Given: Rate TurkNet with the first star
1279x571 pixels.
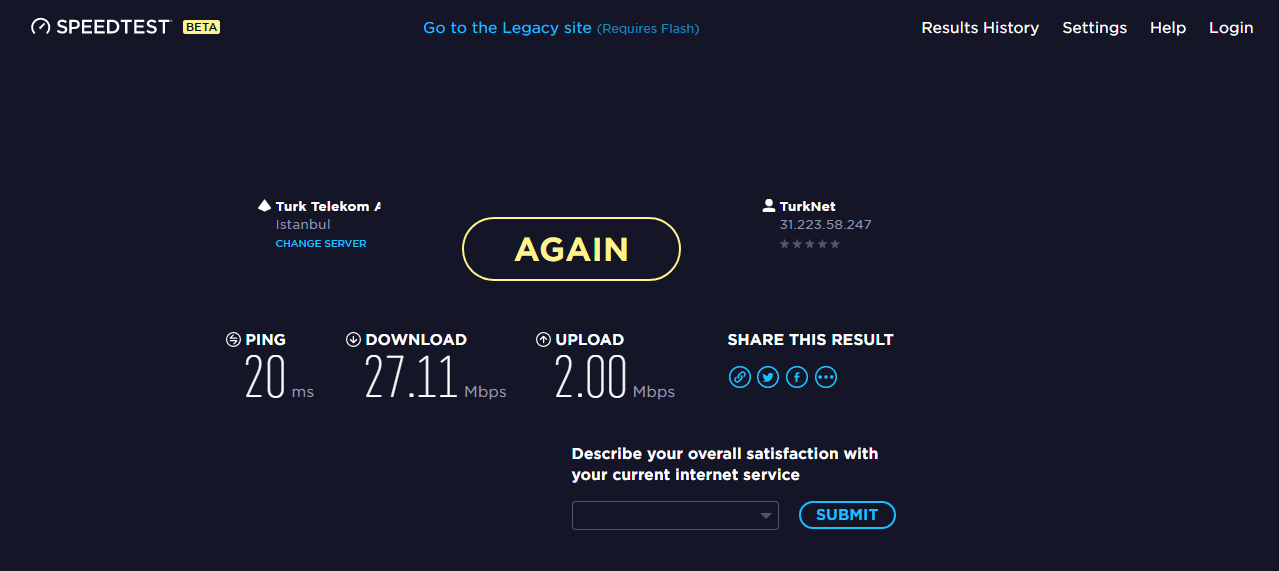Looking at the screenshot, I should [x=785, y=244].
